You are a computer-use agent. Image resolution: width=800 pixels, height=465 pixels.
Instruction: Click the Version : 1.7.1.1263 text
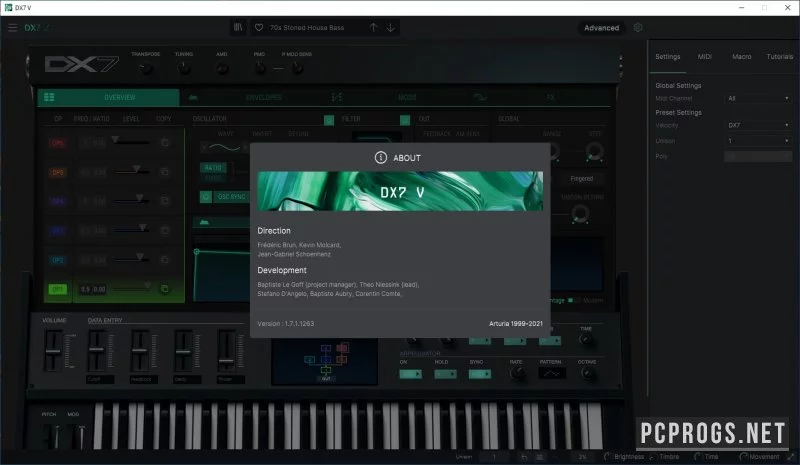(x=286, y=324)
